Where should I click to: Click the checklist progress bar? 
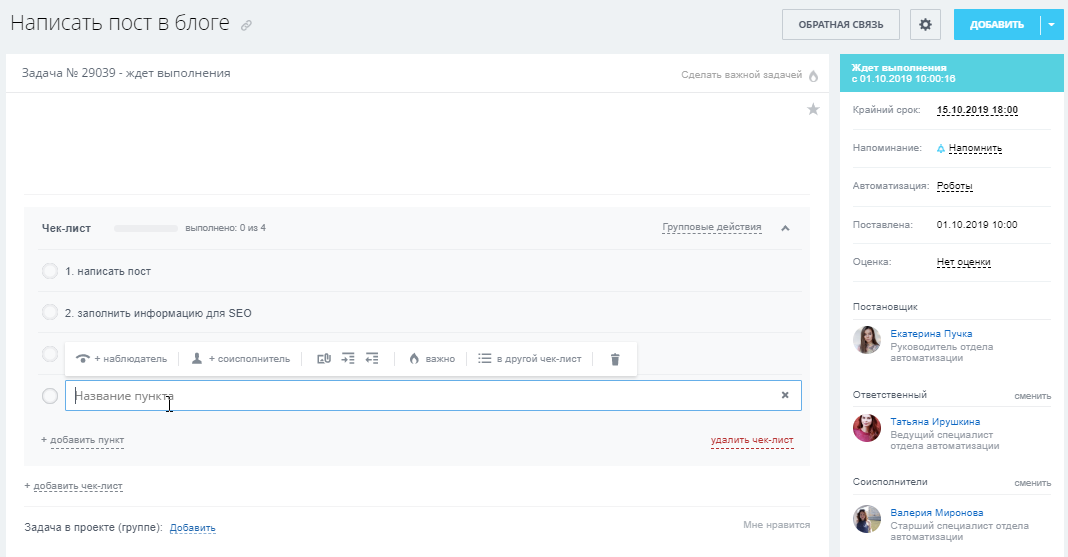[x=146, y=228]
